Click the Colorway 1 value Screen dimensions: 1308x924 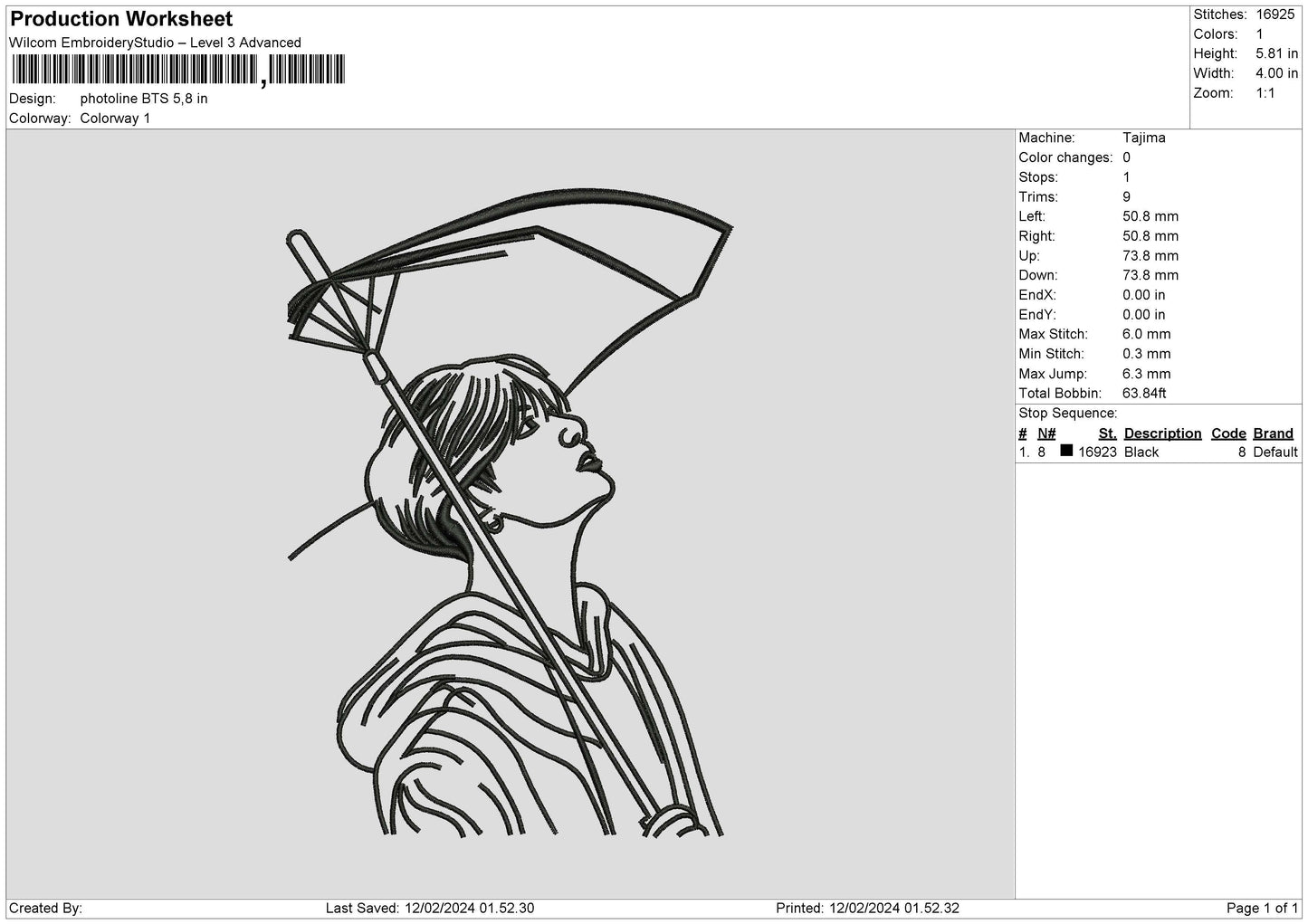tap(116, 119)
